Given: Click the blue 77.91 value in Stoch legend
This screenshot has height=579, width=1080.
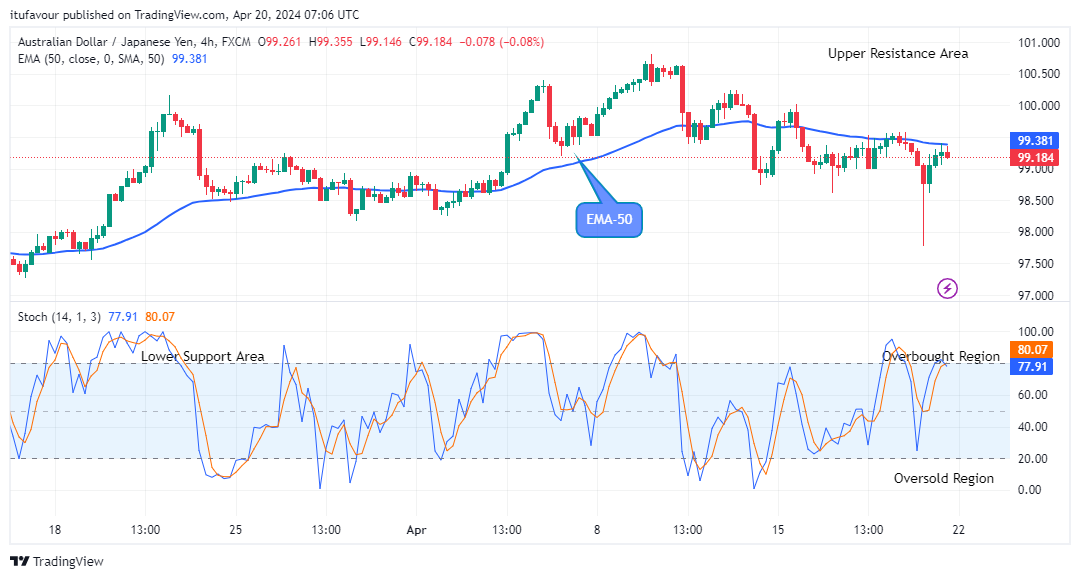Looking at the screenshot, I should click(123, 317).
